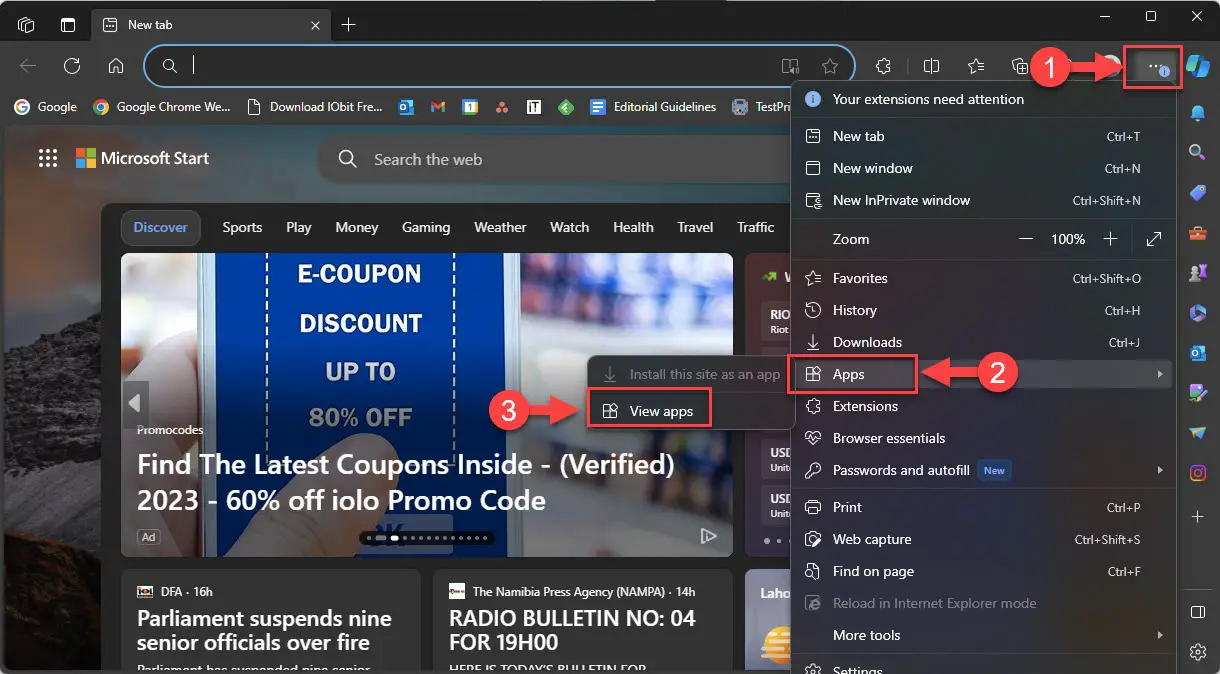1220x674 pixels.
Task: Enter full screen from Zoom row
Action: 1154,239
